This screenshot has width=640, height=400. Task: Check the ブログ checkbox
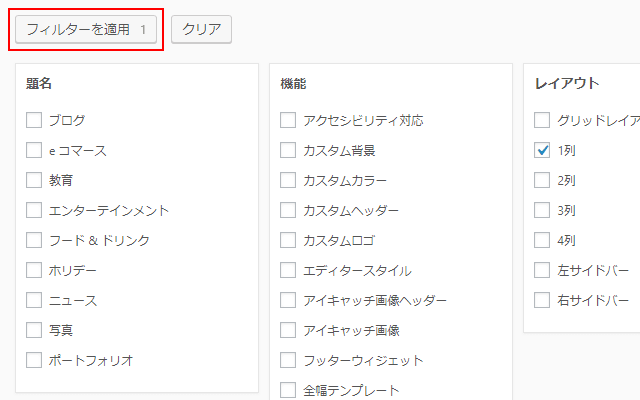pyautogui.click(x=34, y=120)
